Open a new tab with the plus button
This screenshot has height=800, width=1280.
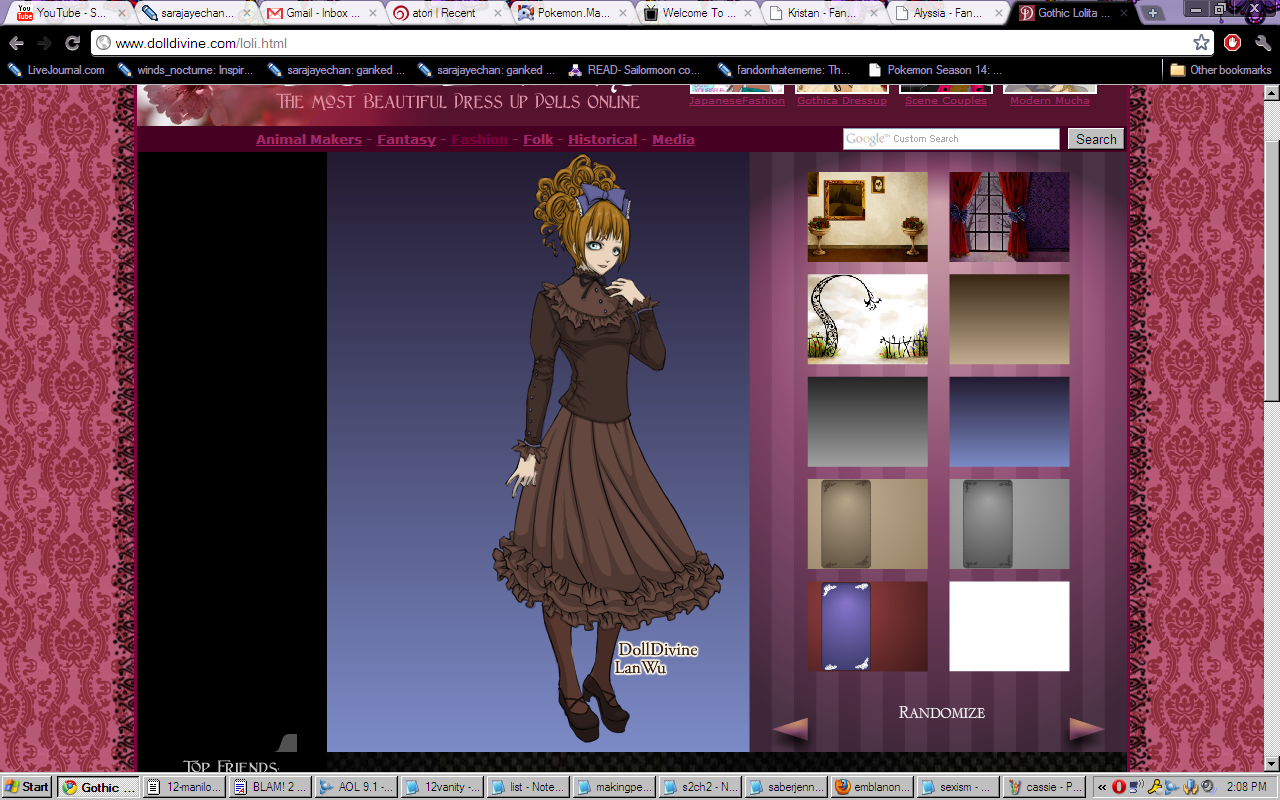pyautogui.click(x=1153, y=13)
